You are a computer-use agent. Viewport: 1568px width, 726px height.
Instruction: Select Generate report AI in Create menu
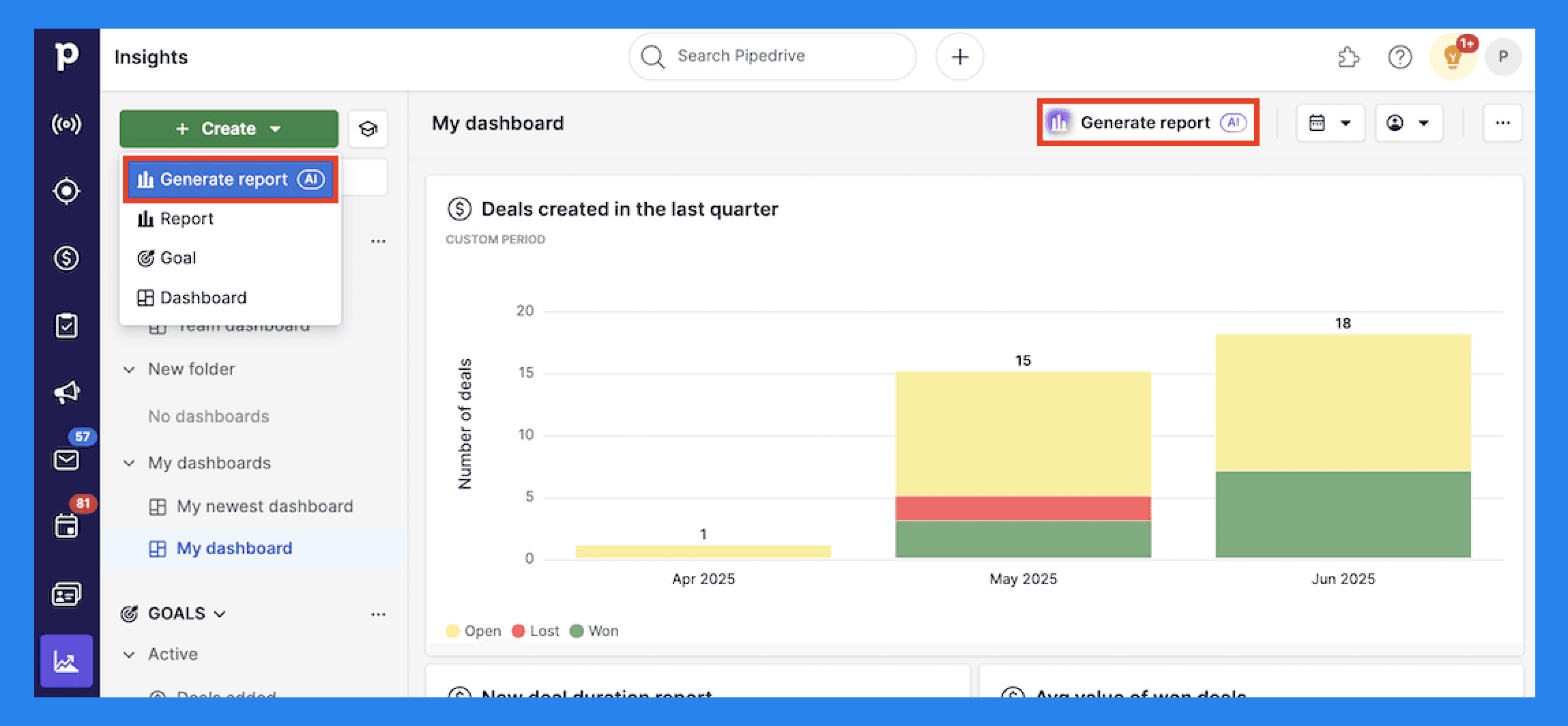click(231, 179)
